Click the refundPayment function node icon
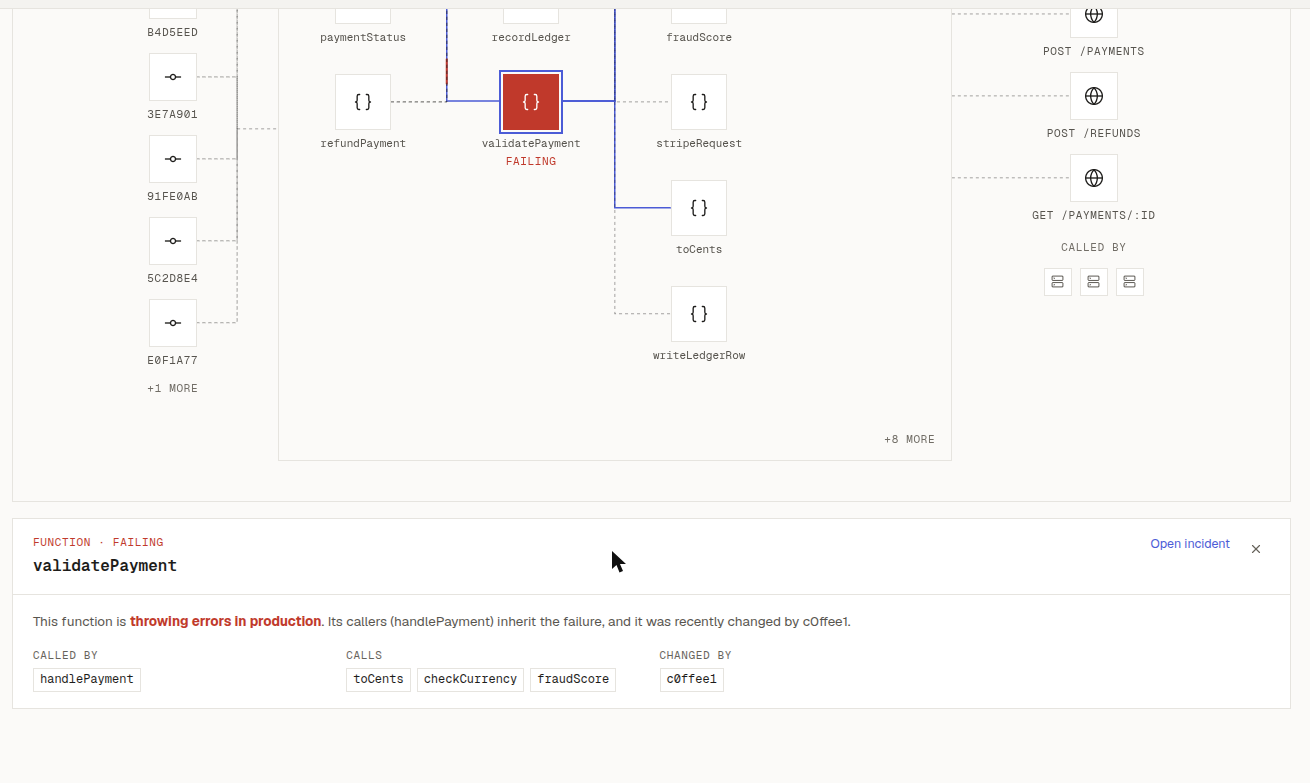 tap(363, 102)
